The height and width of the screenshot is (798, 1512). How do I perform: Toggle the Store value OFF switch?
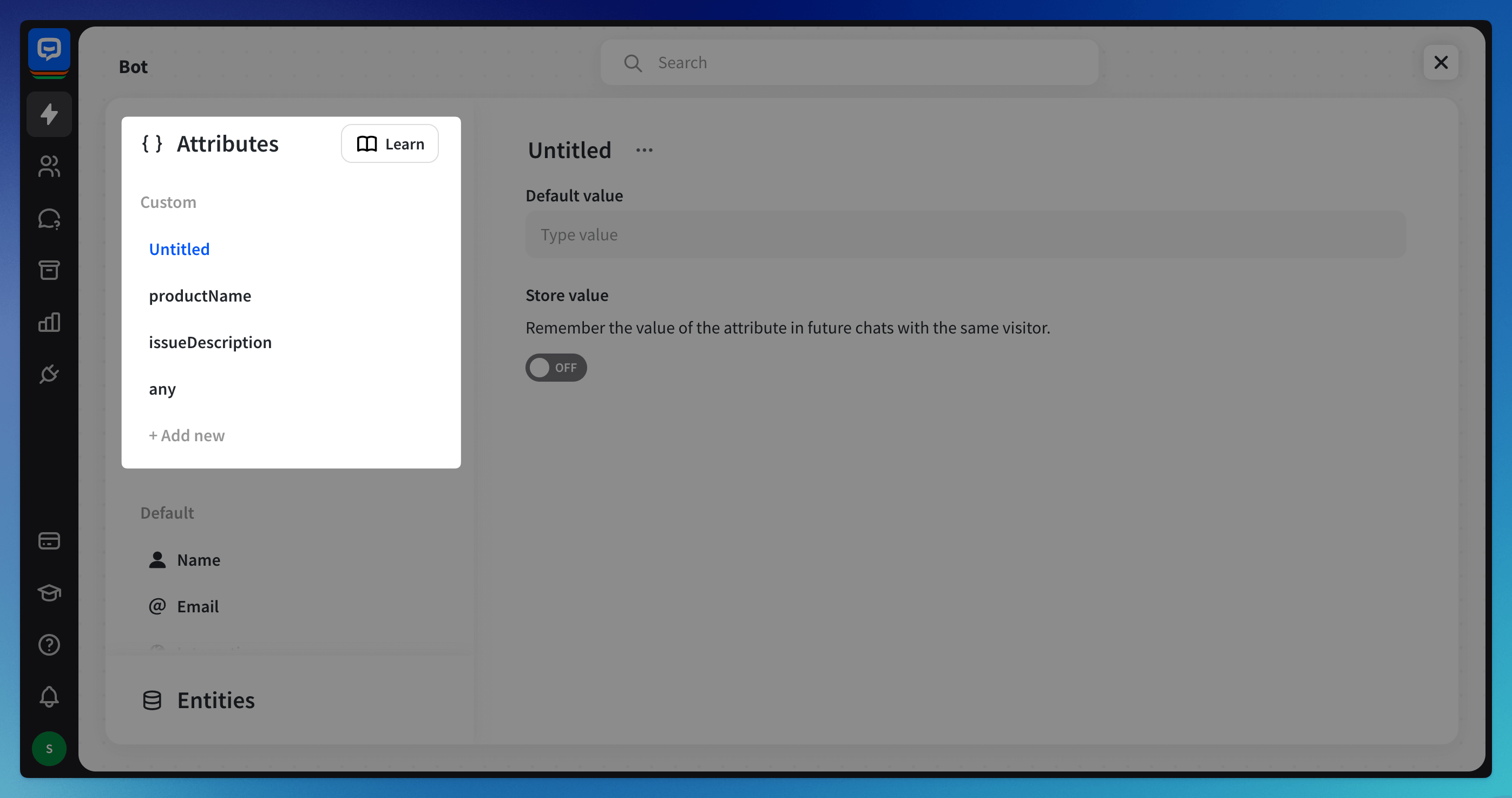pos(555,368)
